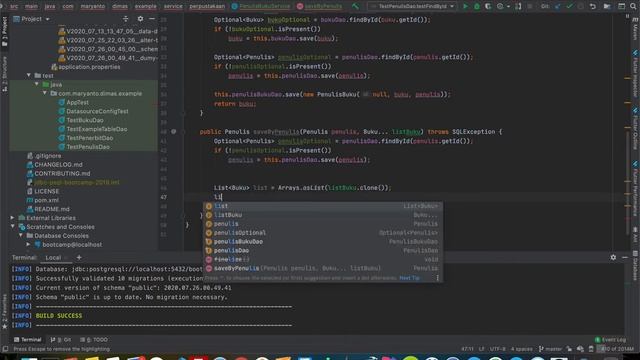Screen dimensions: 640x360
Task: Open Project Structure from toolbar
Action: pos(607,6)
